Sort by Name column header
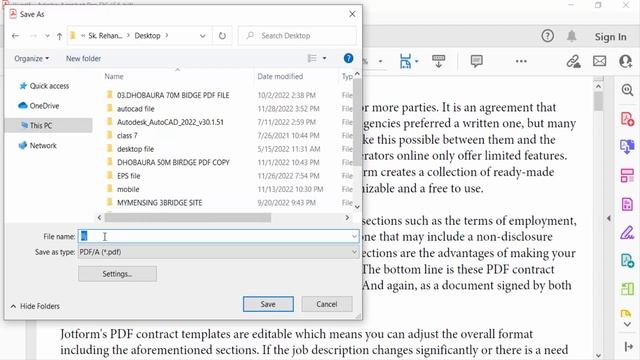Image resolution: width=640 pixels, height=360 pixels. pos(114,76)
